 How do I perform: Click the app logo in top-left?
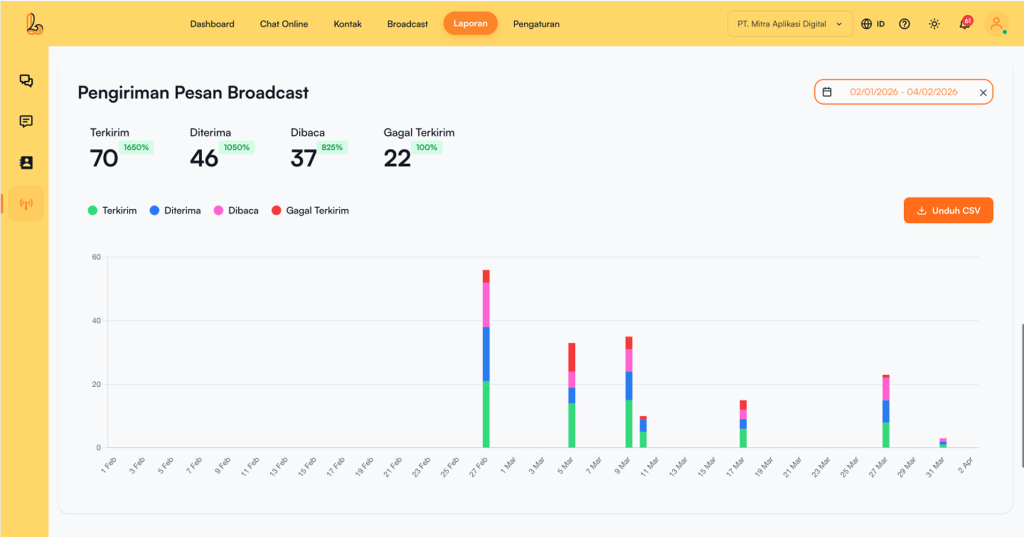click(x=36, y=24)
